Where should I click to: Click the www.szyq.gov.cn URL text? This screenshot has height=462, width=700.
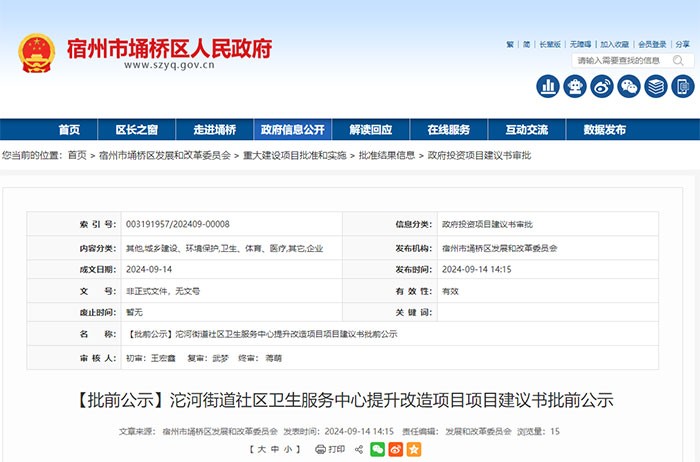point(170,65)
